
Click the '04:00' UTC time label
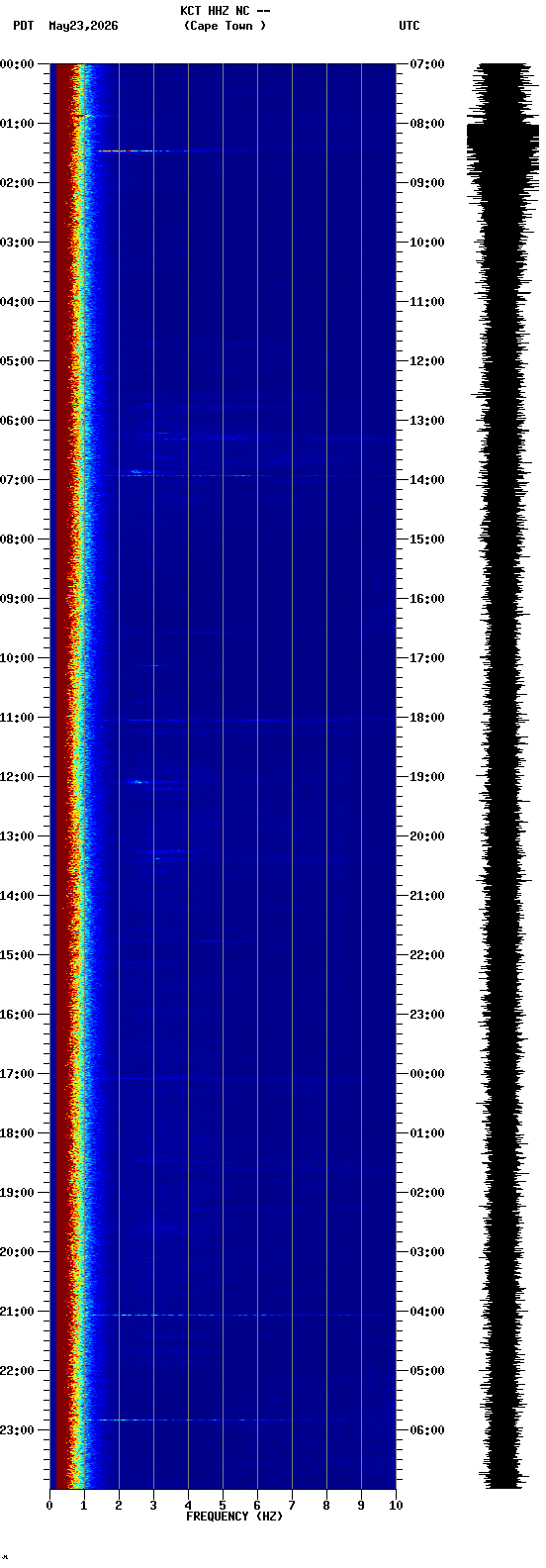click(x=427, y=1312)
